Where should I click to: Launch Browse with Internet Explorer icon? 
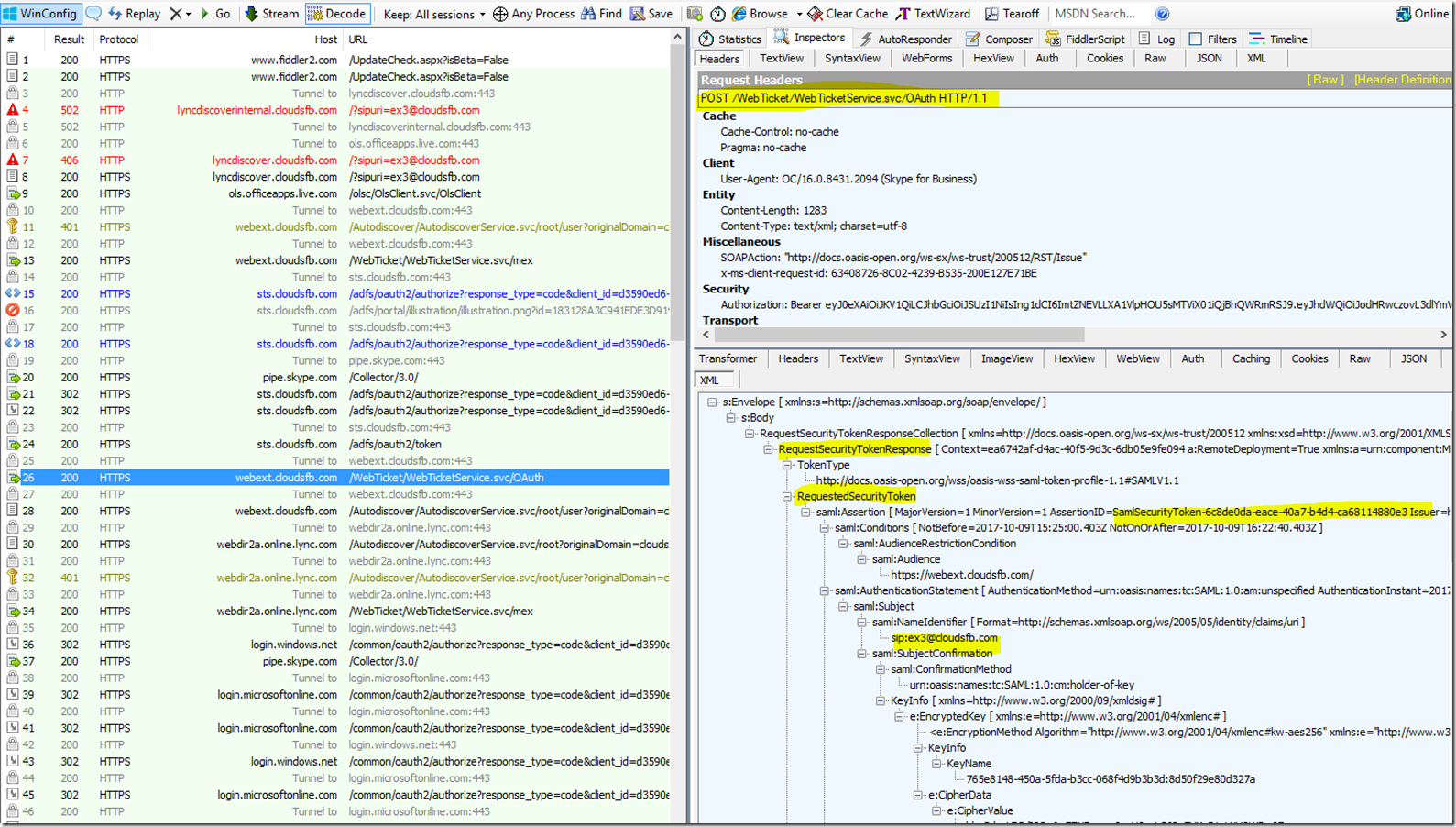pyautogui.click(x=760, y=14)
